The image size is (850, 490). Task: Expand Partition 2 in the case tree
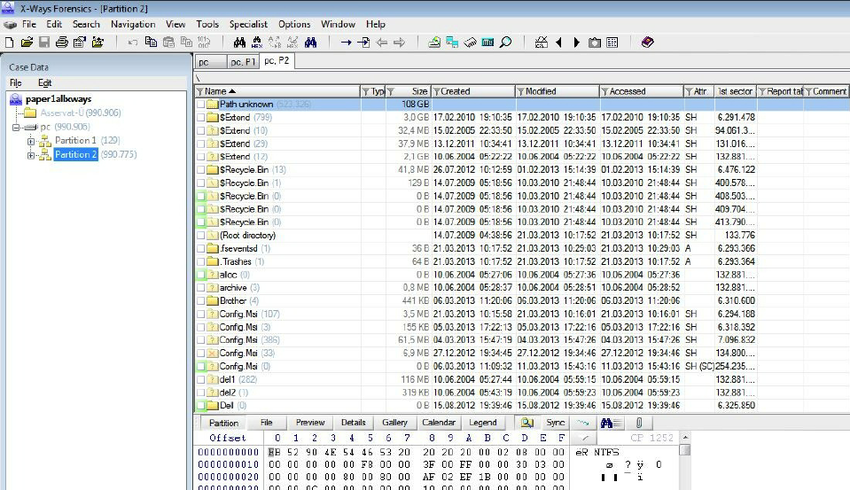(x=31, y=155)
